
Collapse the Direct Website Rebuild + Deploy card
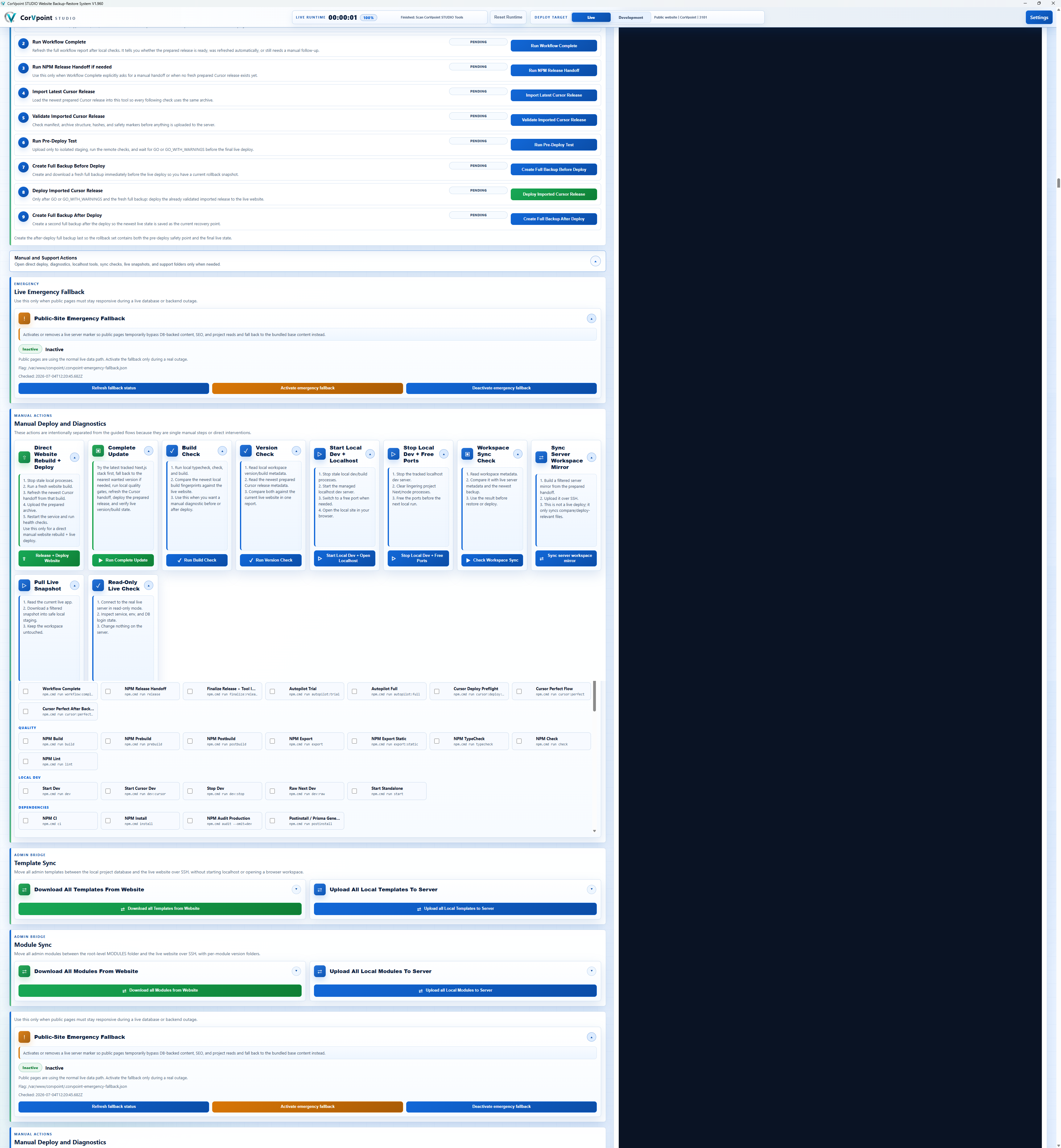click(75, 457)
